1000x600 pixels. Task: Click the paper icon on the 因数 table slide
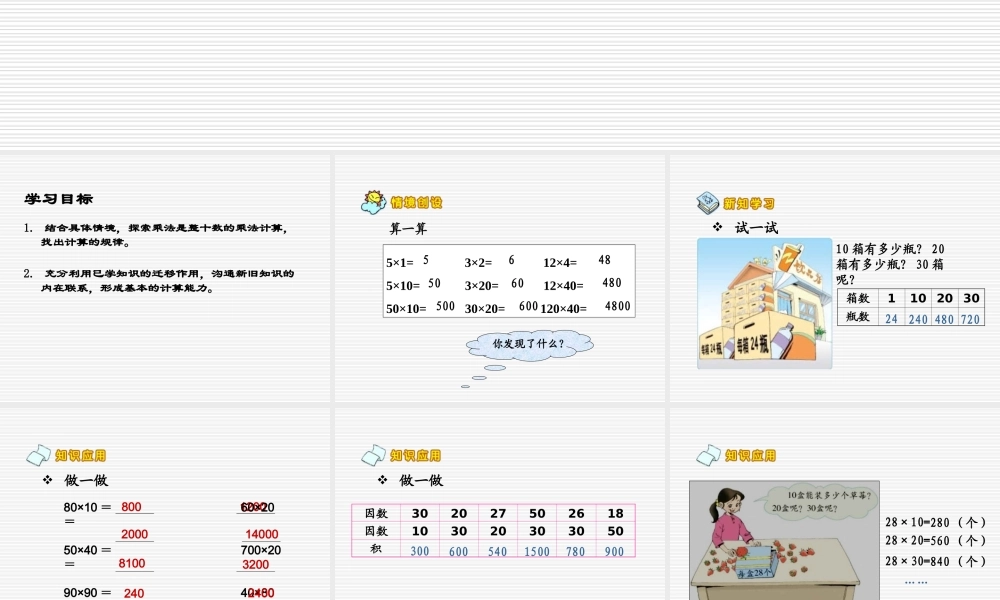coord(373,455)
